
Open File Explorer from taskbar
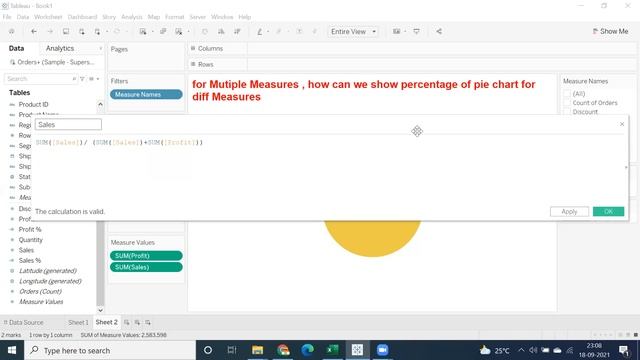tap(258, 350)
